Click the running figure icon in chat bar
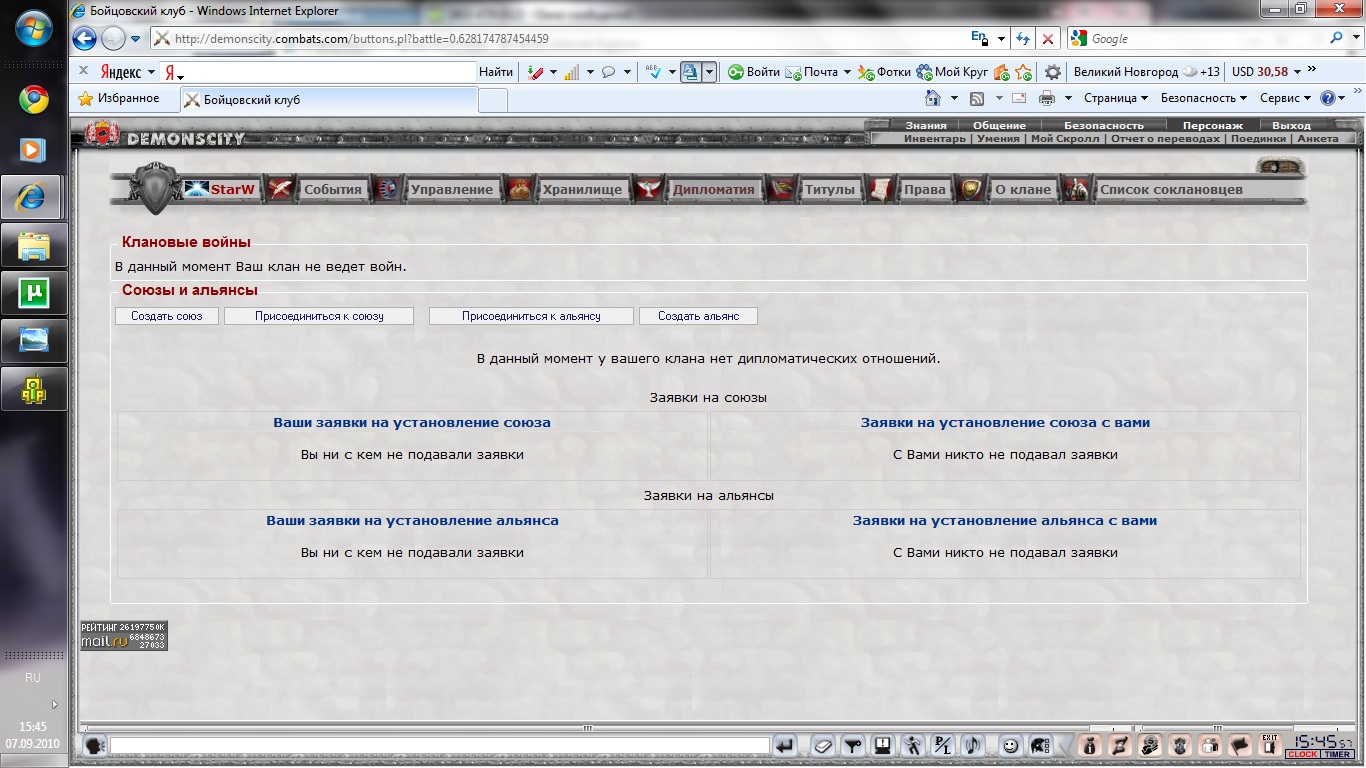1366x768 pixels. pyautogui.click(x=913, y=745)
